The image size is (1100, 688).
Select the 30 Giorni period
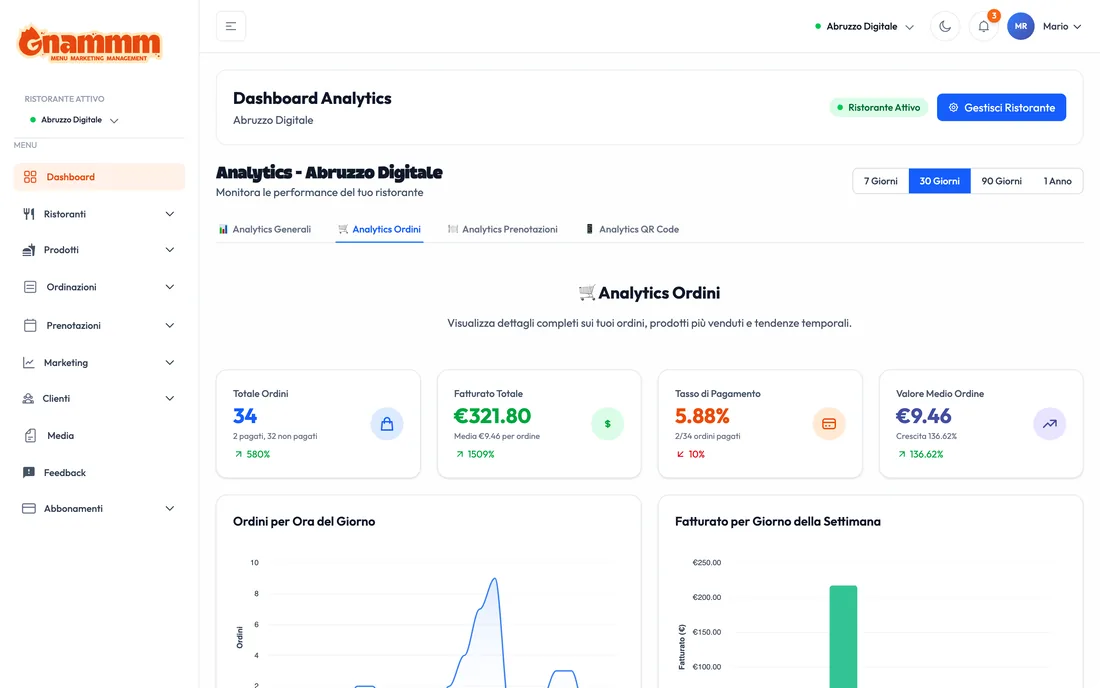(939, 181)
